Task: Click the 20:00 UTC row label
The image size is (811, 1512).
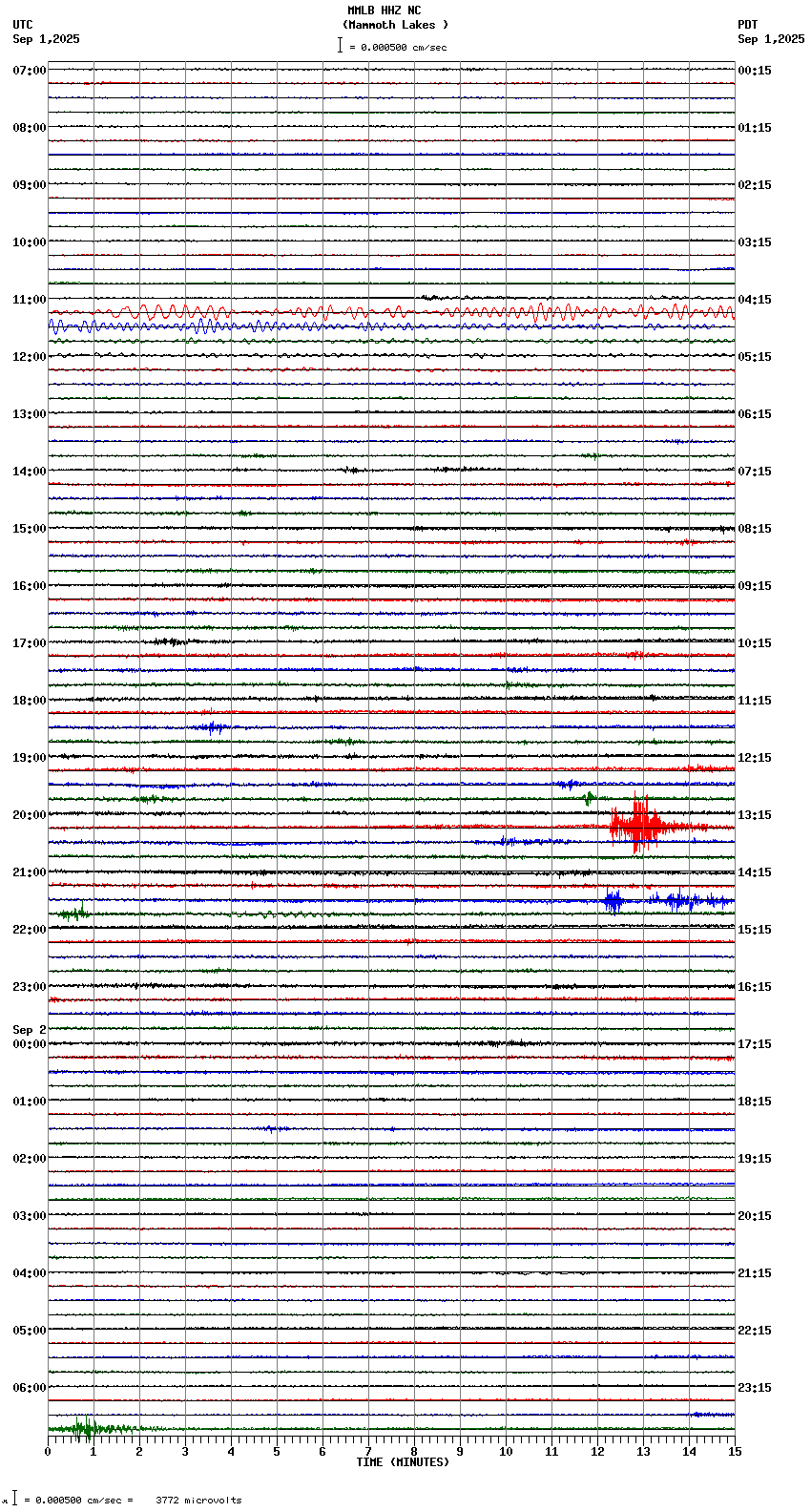Action: [x=30, y=815]
